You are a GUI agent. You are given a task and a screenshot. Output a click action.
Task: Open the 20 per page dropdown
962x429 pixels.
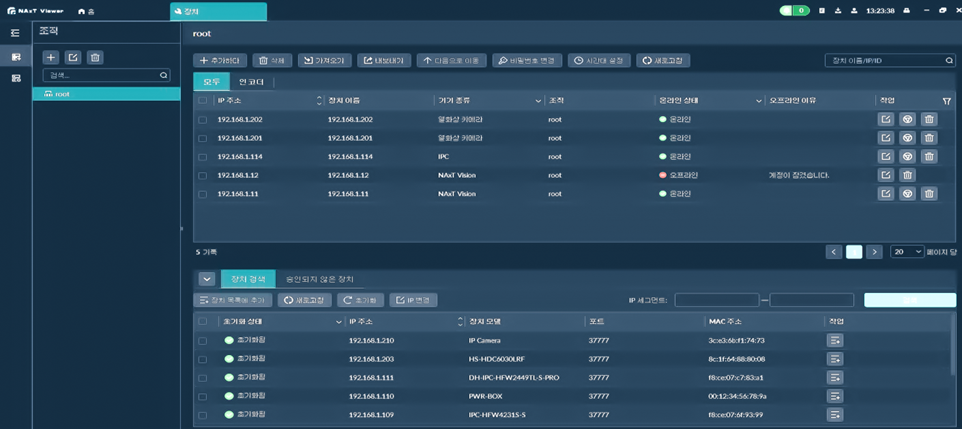(x=906, y=252)
